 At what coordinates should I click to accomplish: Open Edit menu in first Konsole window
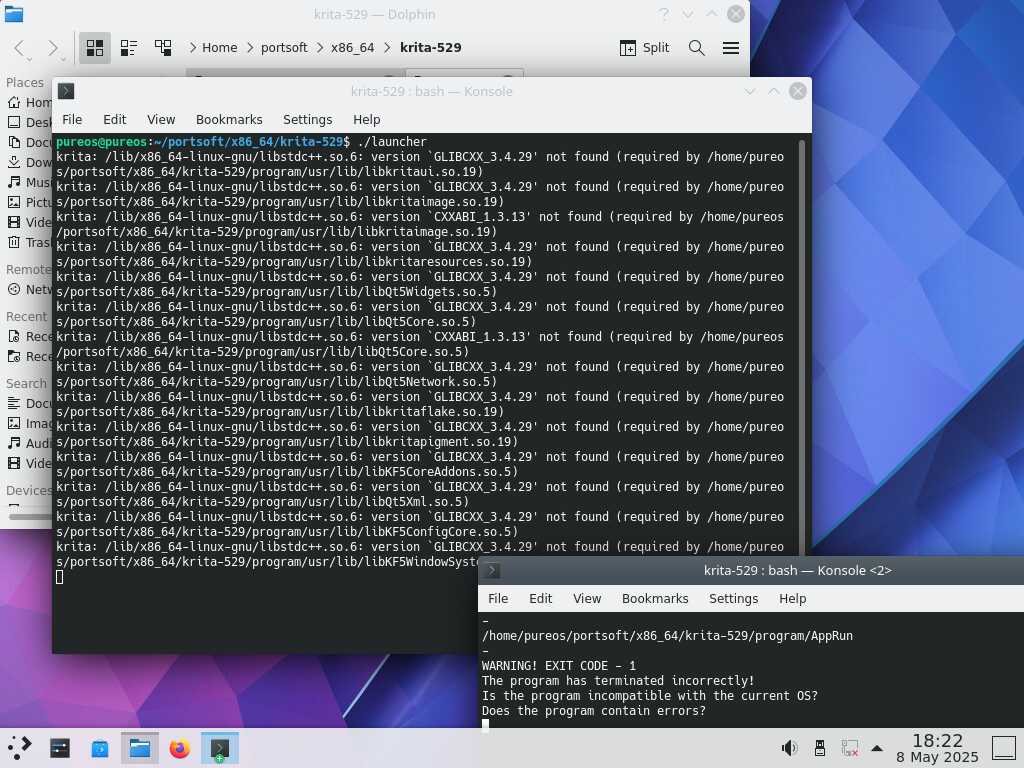coord(114,120)
